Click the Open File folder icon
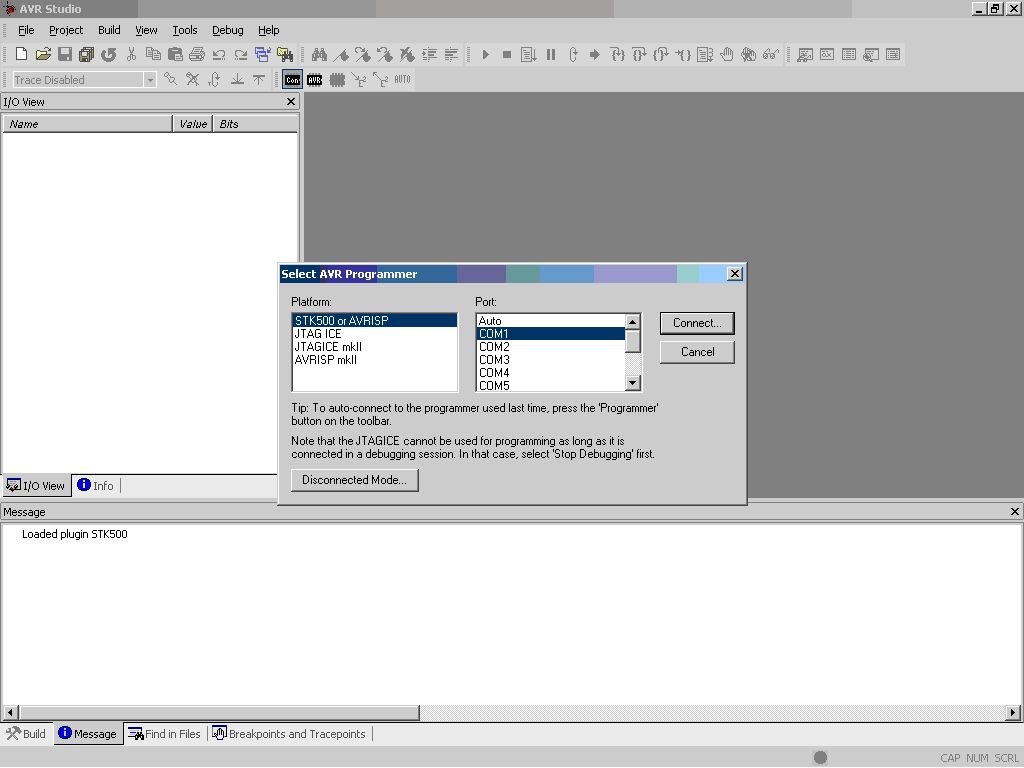The width and height of the screenshot is (1024, 768). [43, 54]
